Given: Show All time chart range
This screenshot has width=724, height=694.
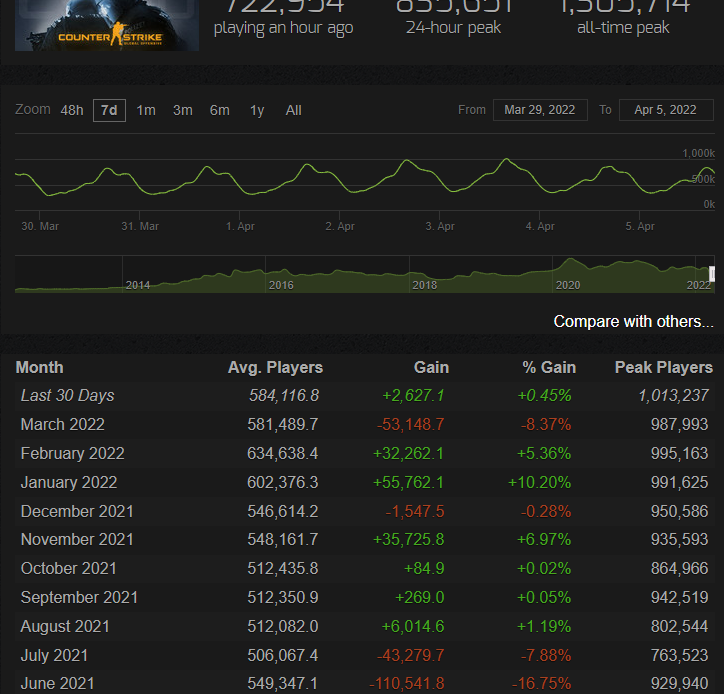Looking at the screenshot, I should (x=293, y=110).
